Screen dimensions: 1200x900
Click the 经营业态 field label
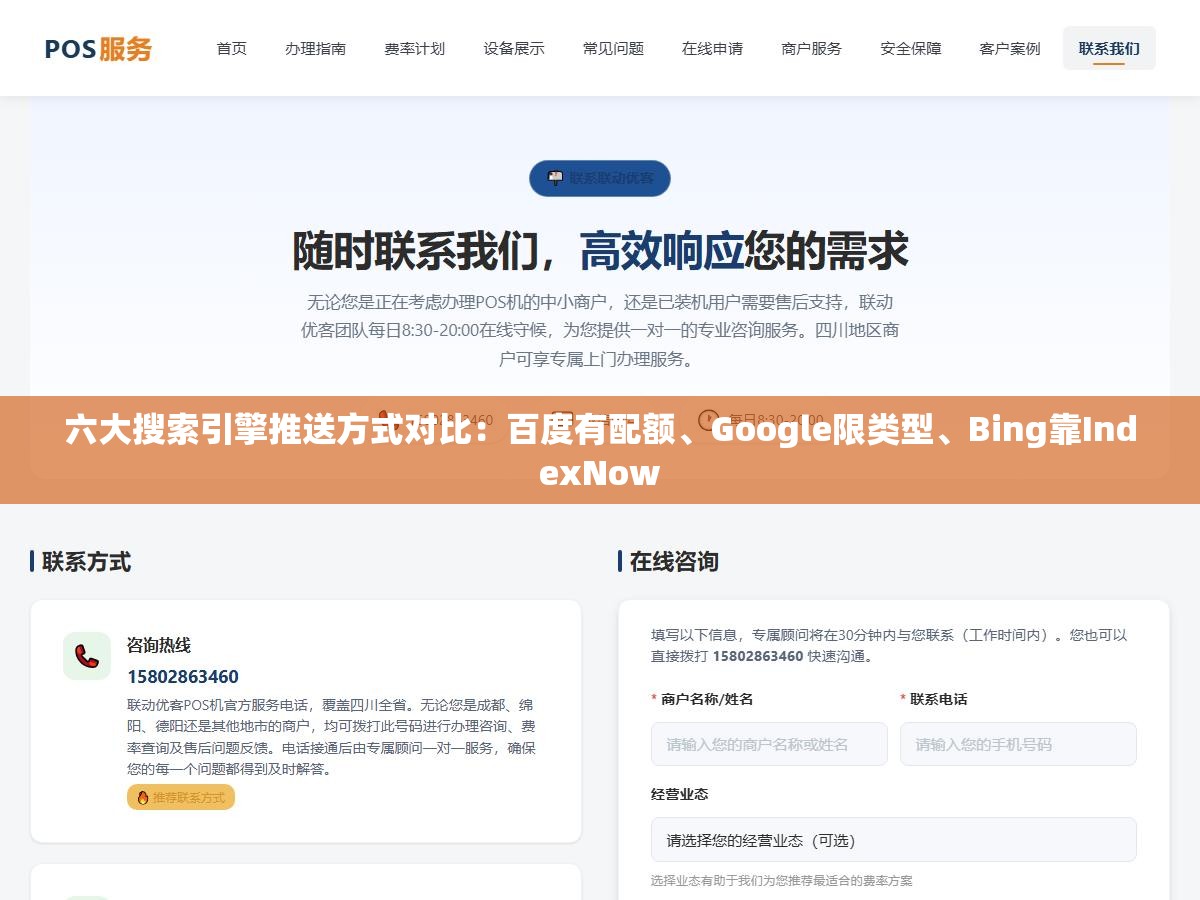click(680, 794)
